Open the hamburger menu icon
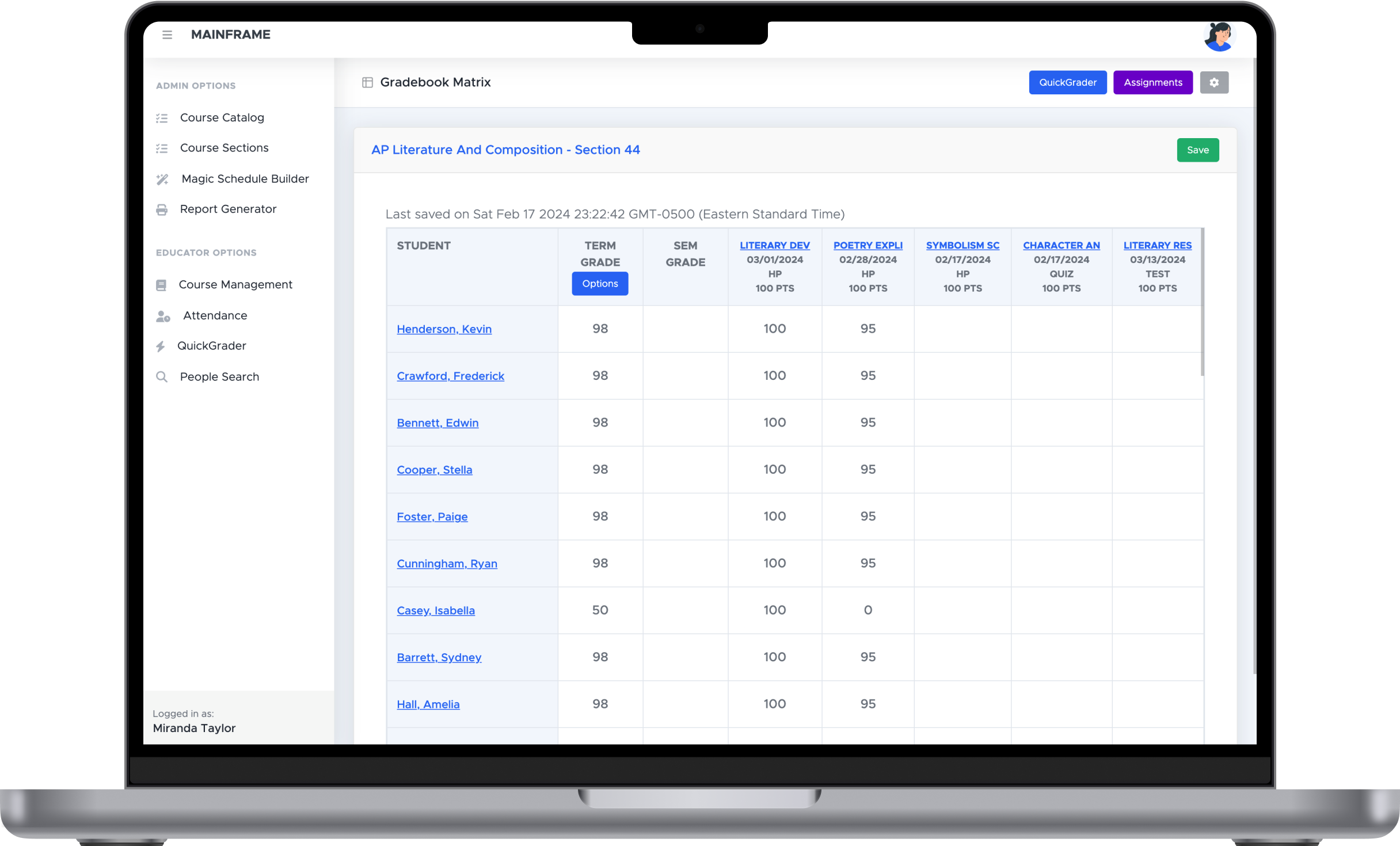 (167, 35)
